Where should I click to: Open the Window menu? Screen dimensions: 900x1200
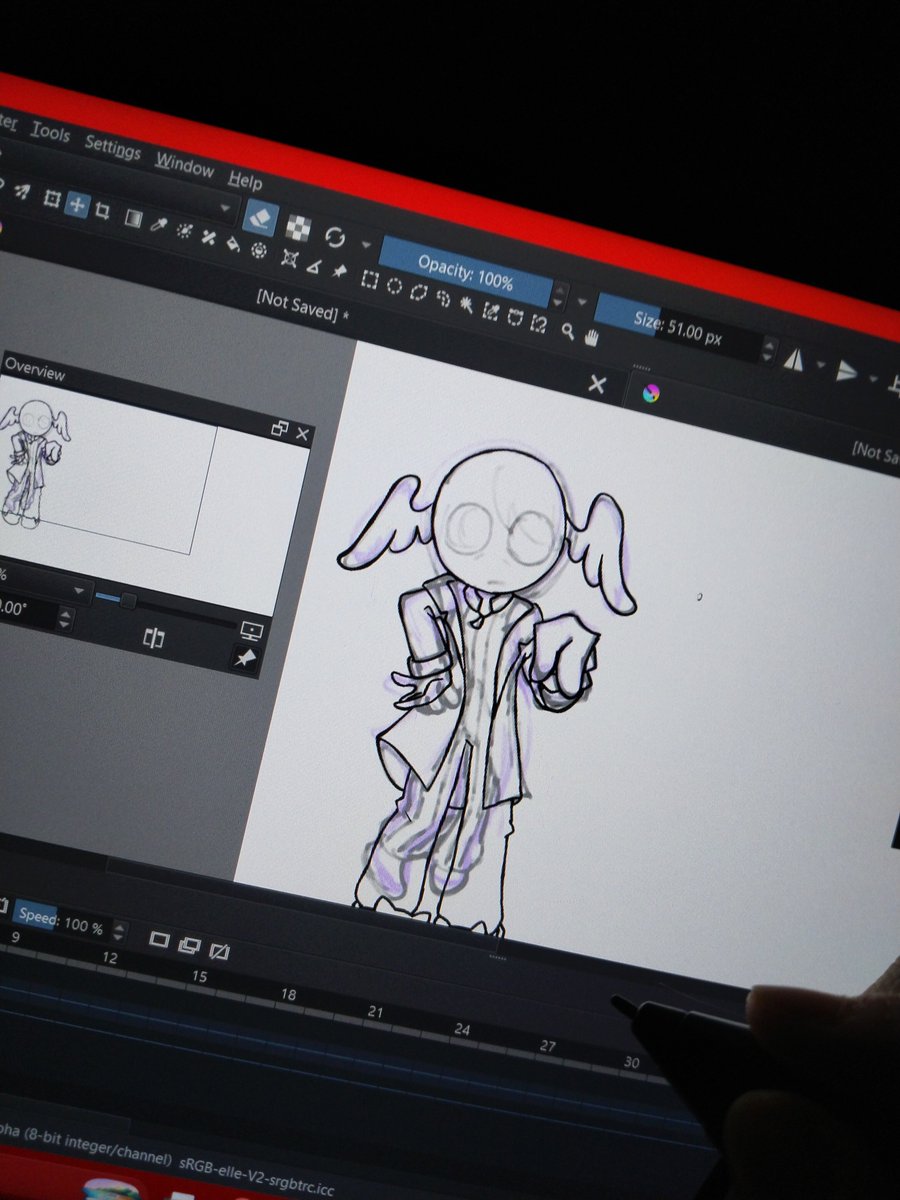[185, 165]
